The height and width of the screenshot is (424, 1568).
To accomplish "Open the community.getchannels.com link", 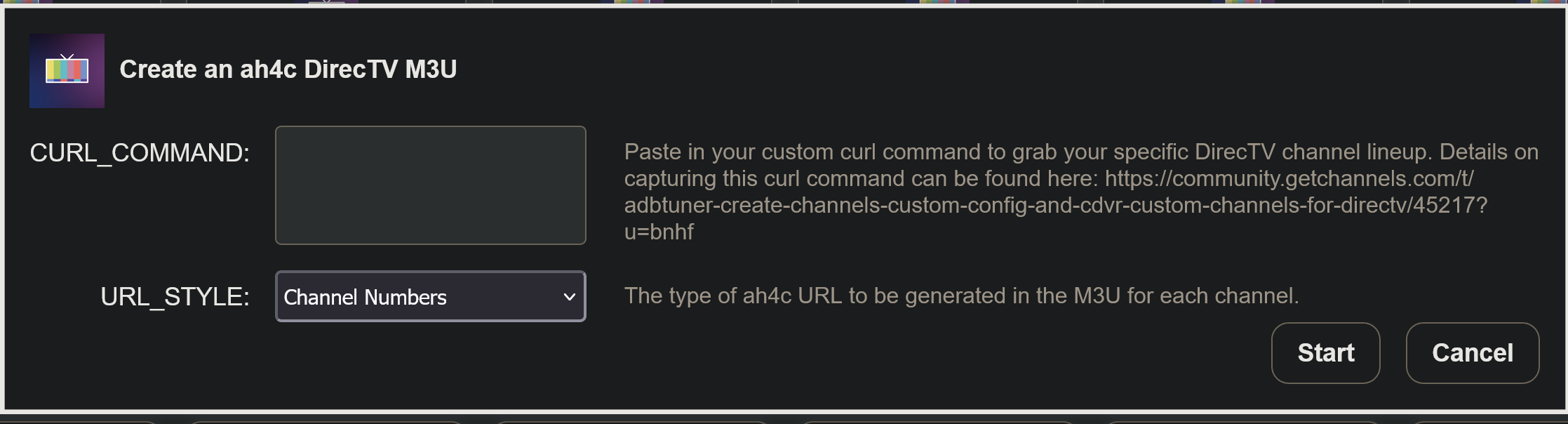I will coord(1288,179).
